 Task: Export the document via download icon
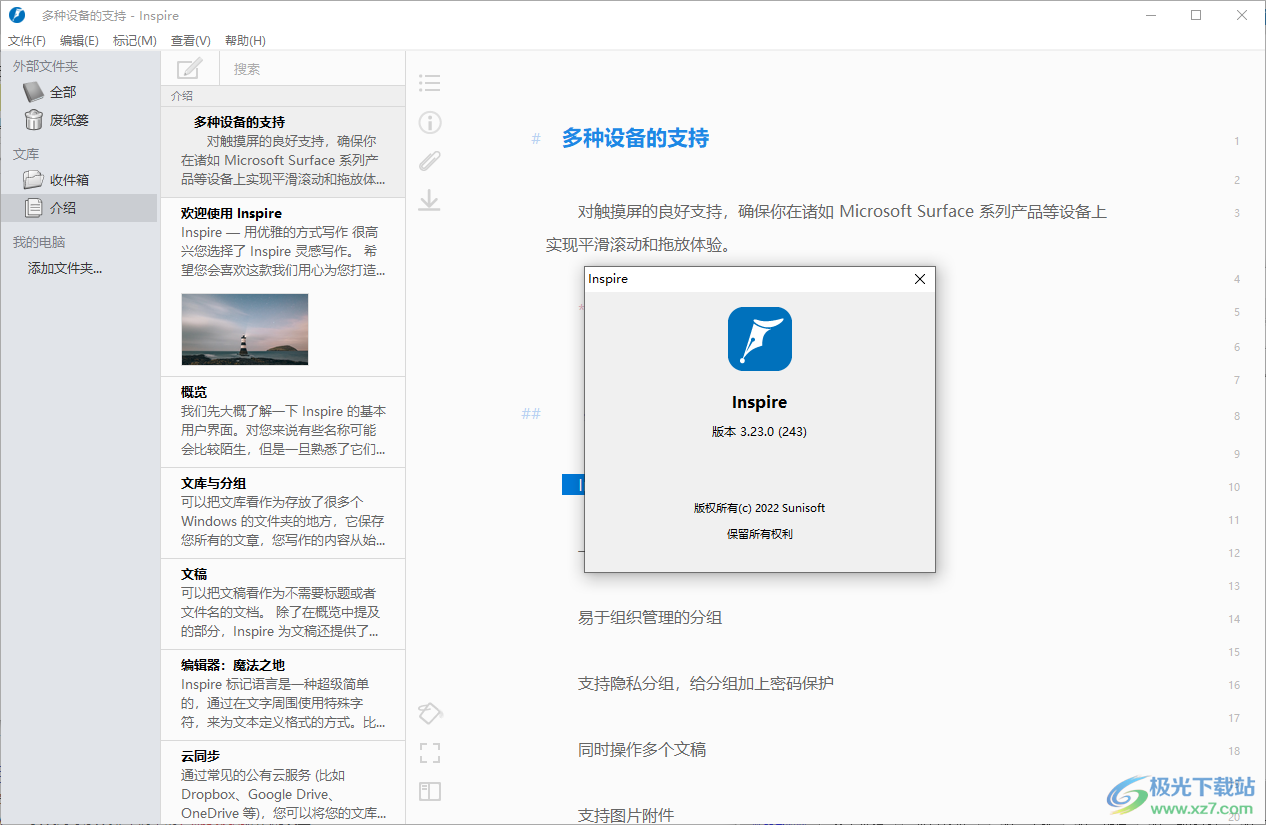pyautogui.click(x=429, y=200)
